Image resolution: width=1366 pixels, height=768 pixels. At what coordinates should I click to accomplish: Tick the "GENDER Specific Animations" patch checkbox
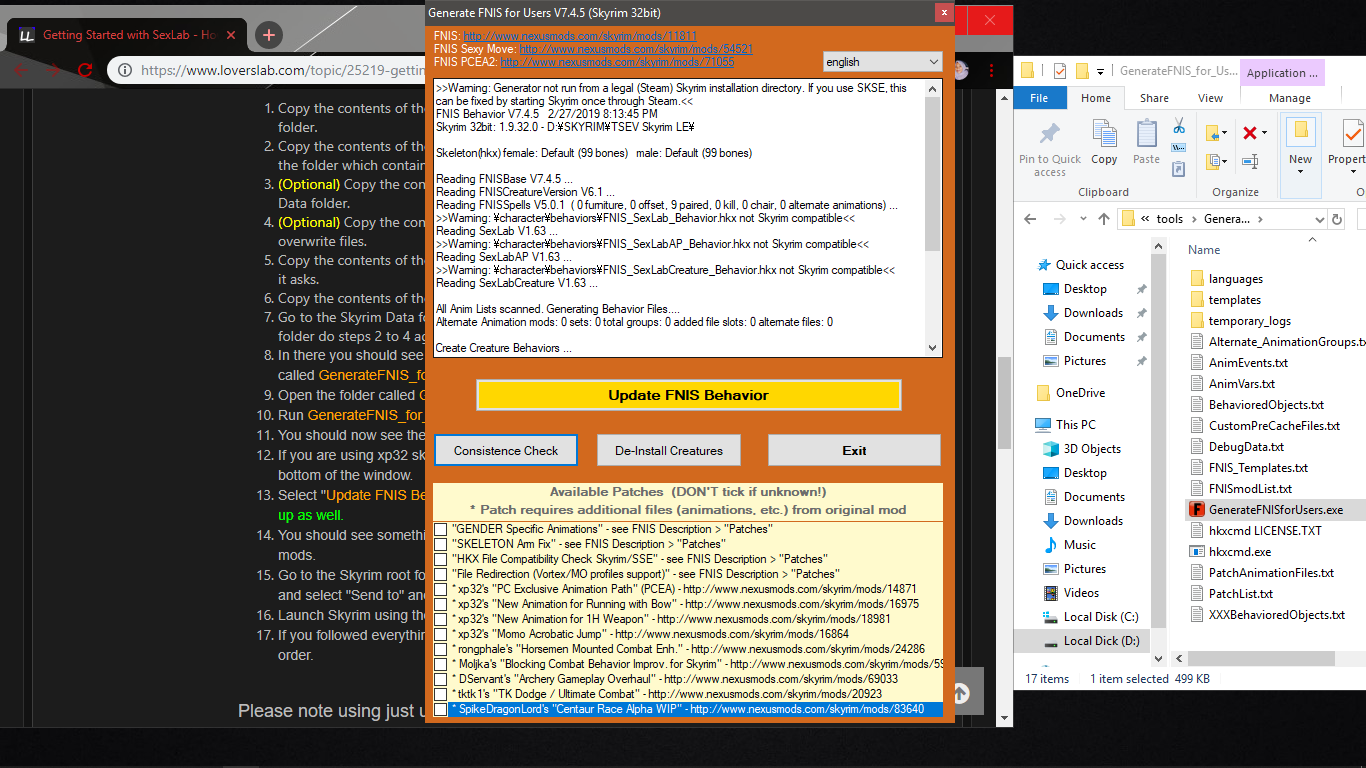440,529
